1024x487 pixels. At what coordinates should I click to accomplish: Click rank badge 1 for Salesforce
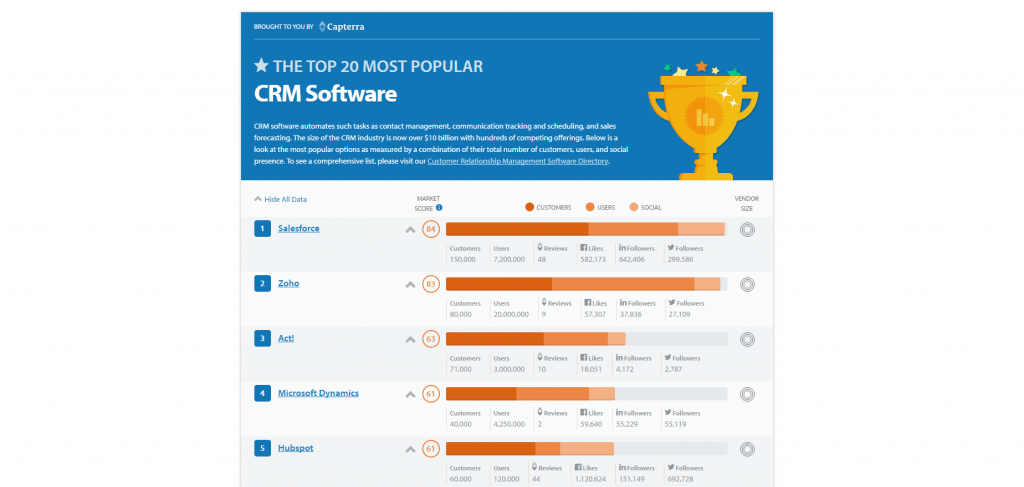(262, 228)
